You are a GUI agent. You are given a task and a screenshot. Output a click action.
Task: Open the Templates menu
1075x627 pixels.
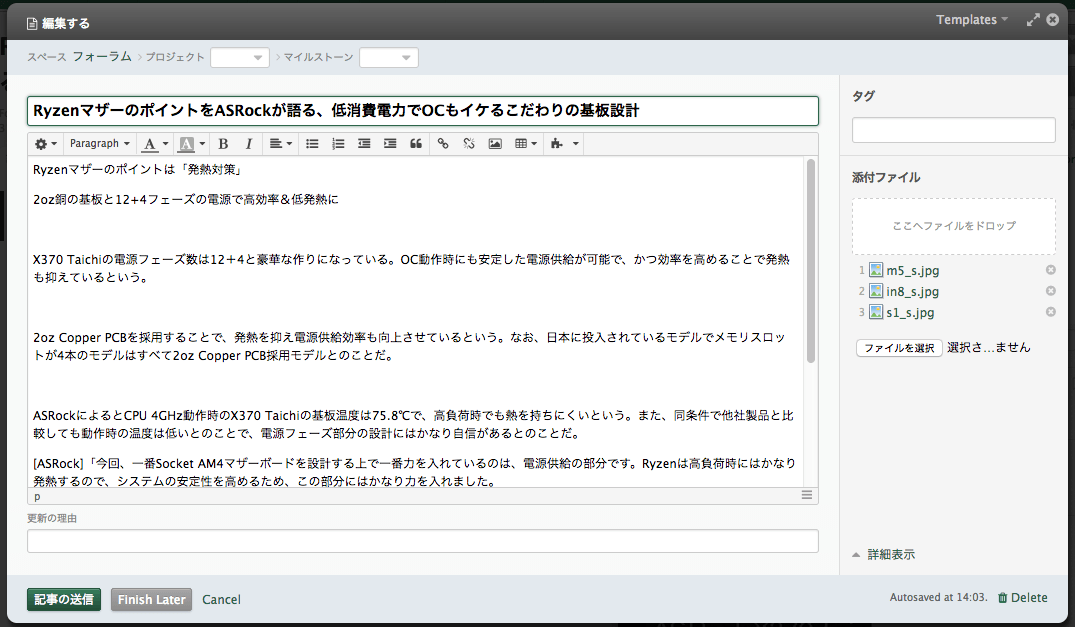(972, 20)
